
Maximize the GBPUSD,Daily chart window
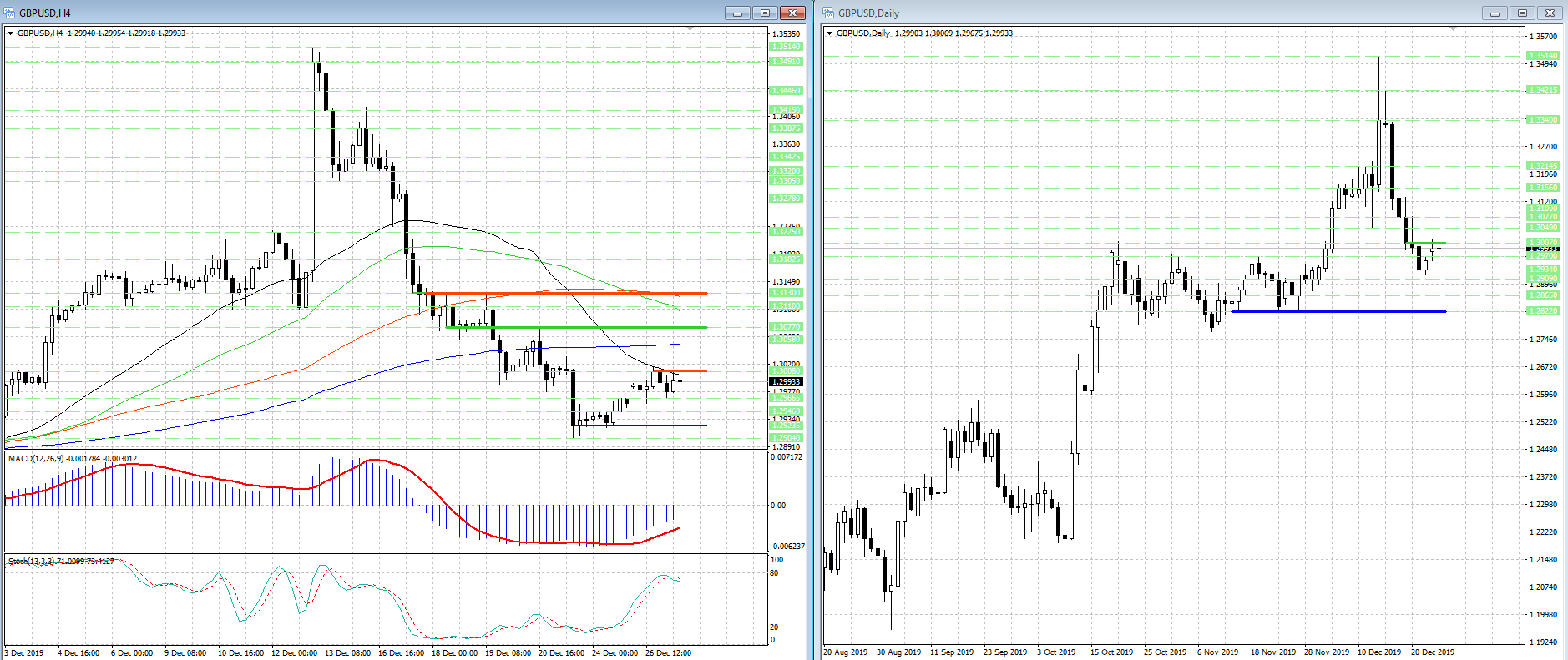pyautogui.click(x=1522, y=13)
